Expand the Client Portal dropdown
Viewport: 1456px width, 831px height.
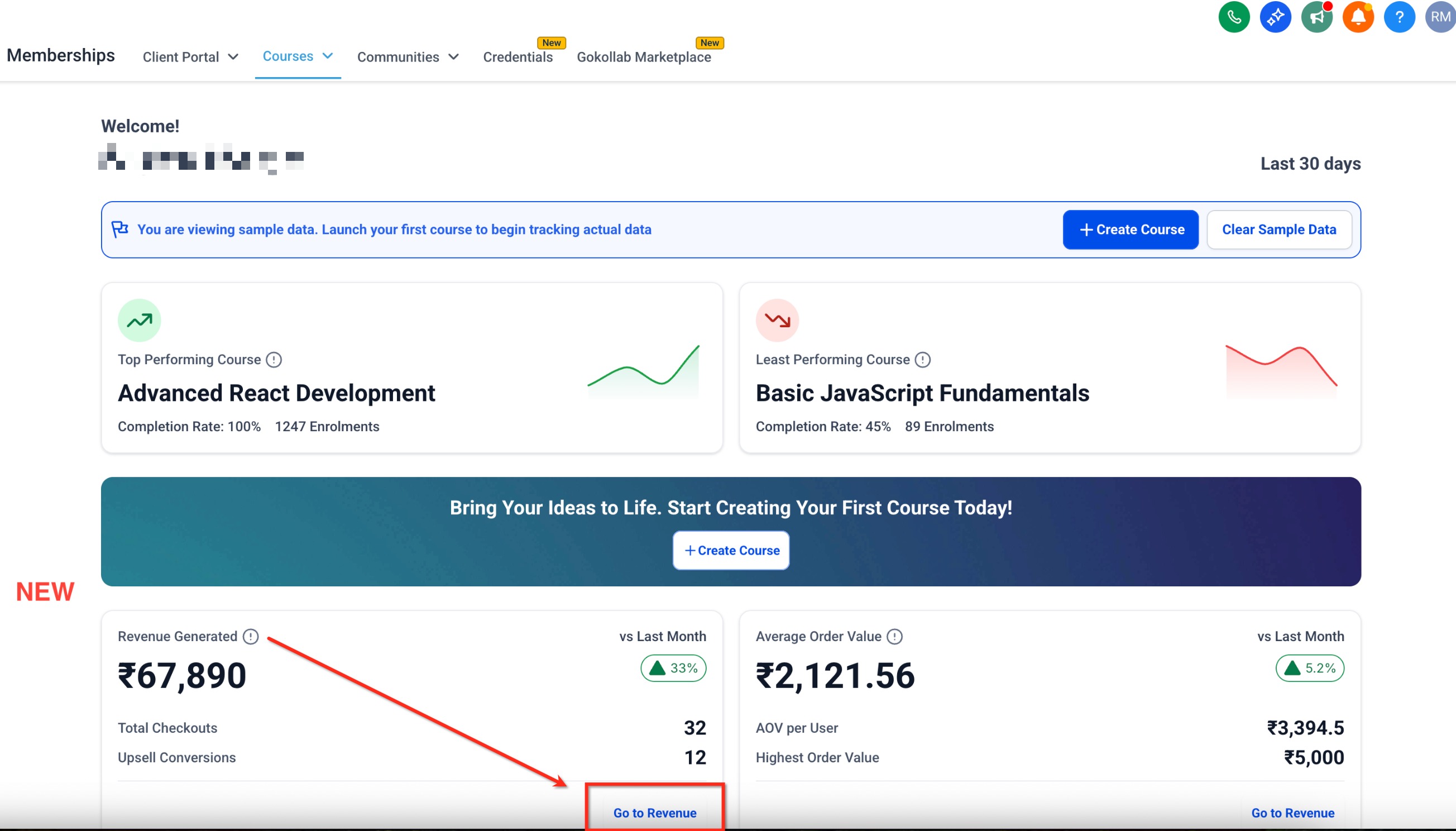190,57
